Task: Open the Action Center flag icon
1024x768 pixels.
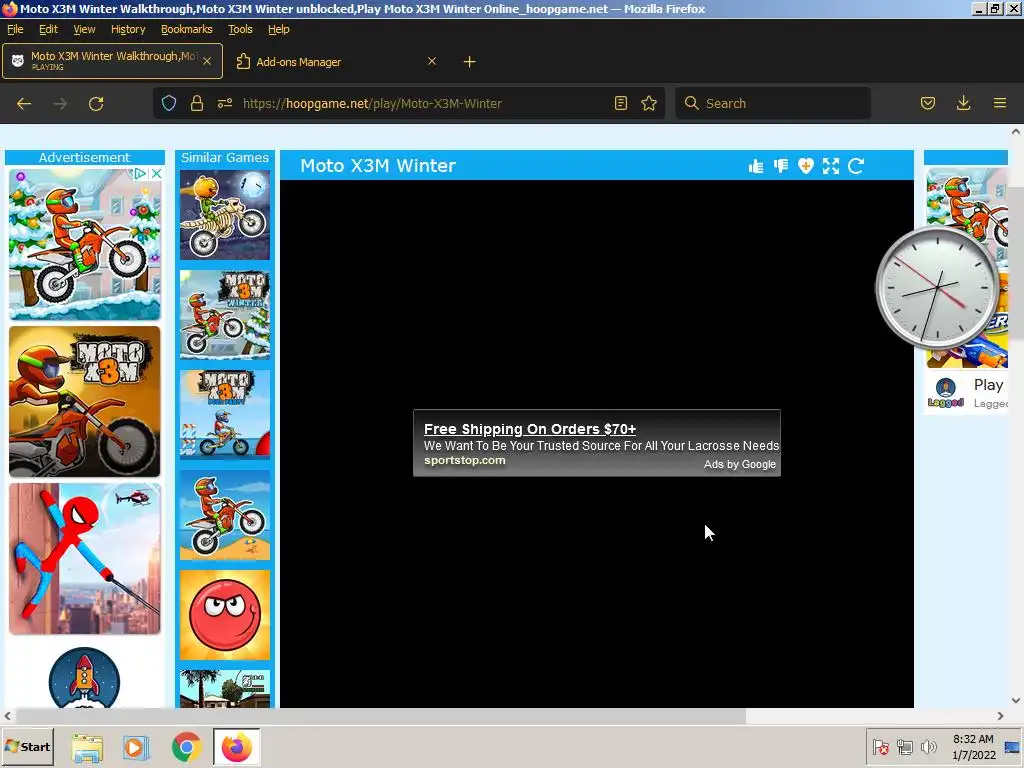Action: point(881,747)
